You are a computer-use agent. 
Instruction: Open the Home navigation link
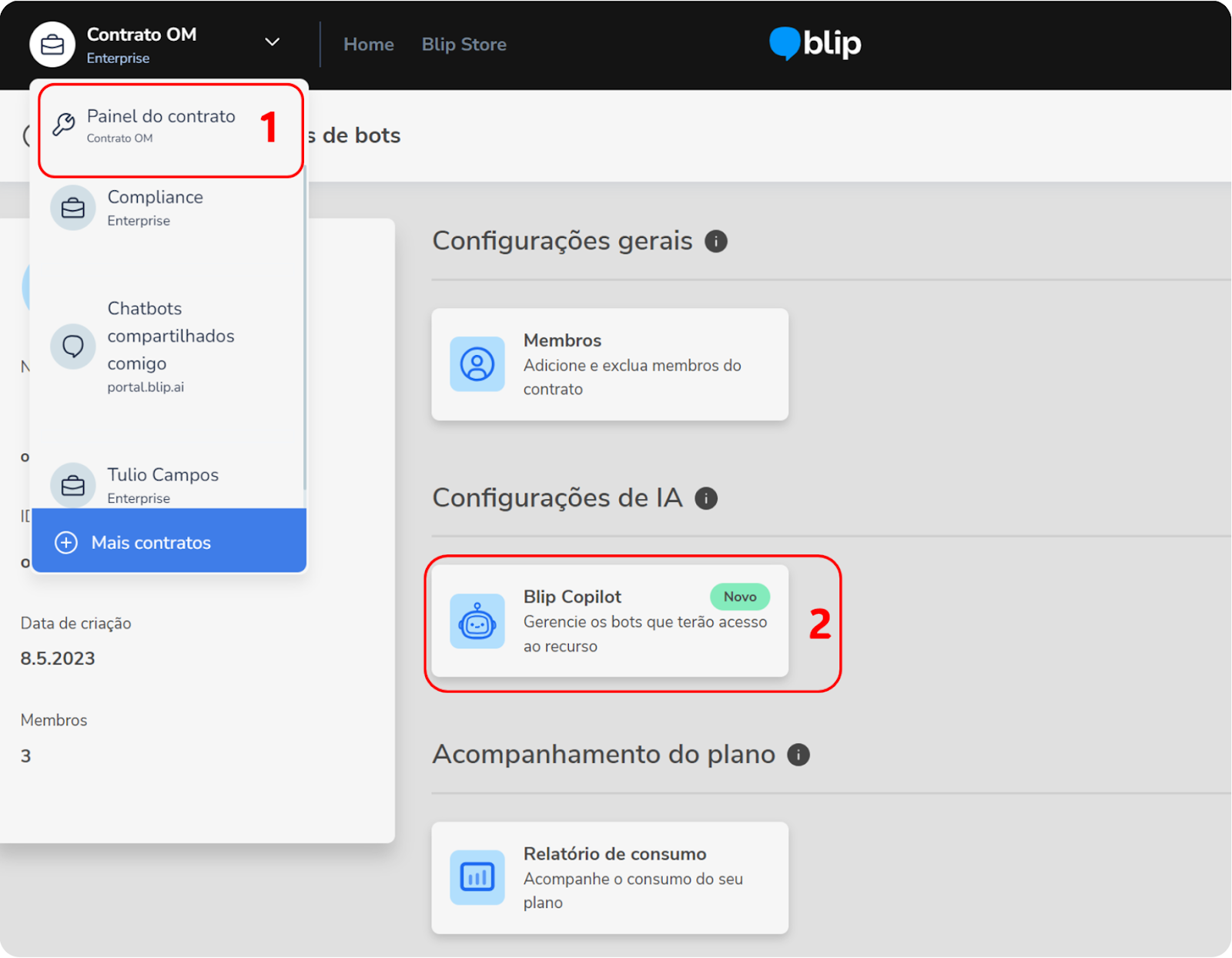[x=369, y=45]
